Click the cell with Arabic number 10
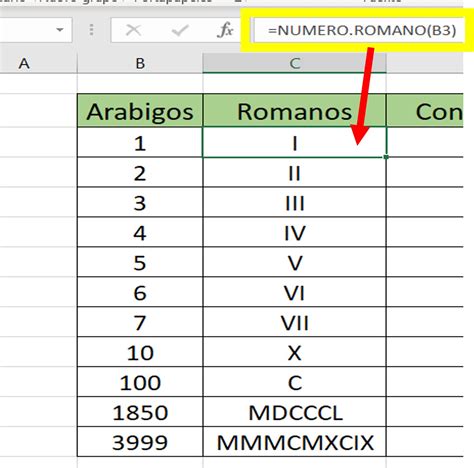 coord(140,352)
